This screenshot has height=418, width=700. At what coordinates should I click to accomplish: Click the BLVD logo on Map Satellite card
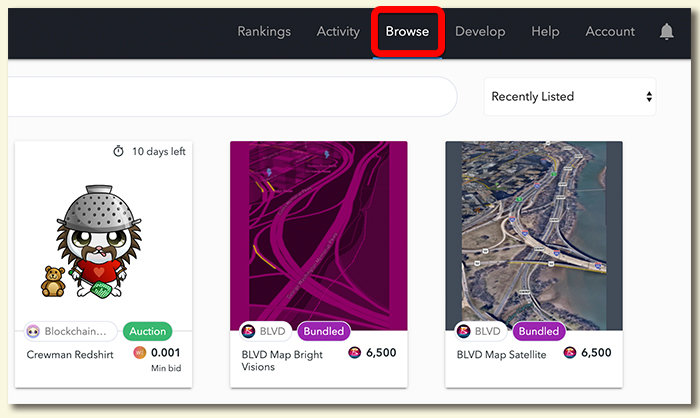tap(463, 331)
